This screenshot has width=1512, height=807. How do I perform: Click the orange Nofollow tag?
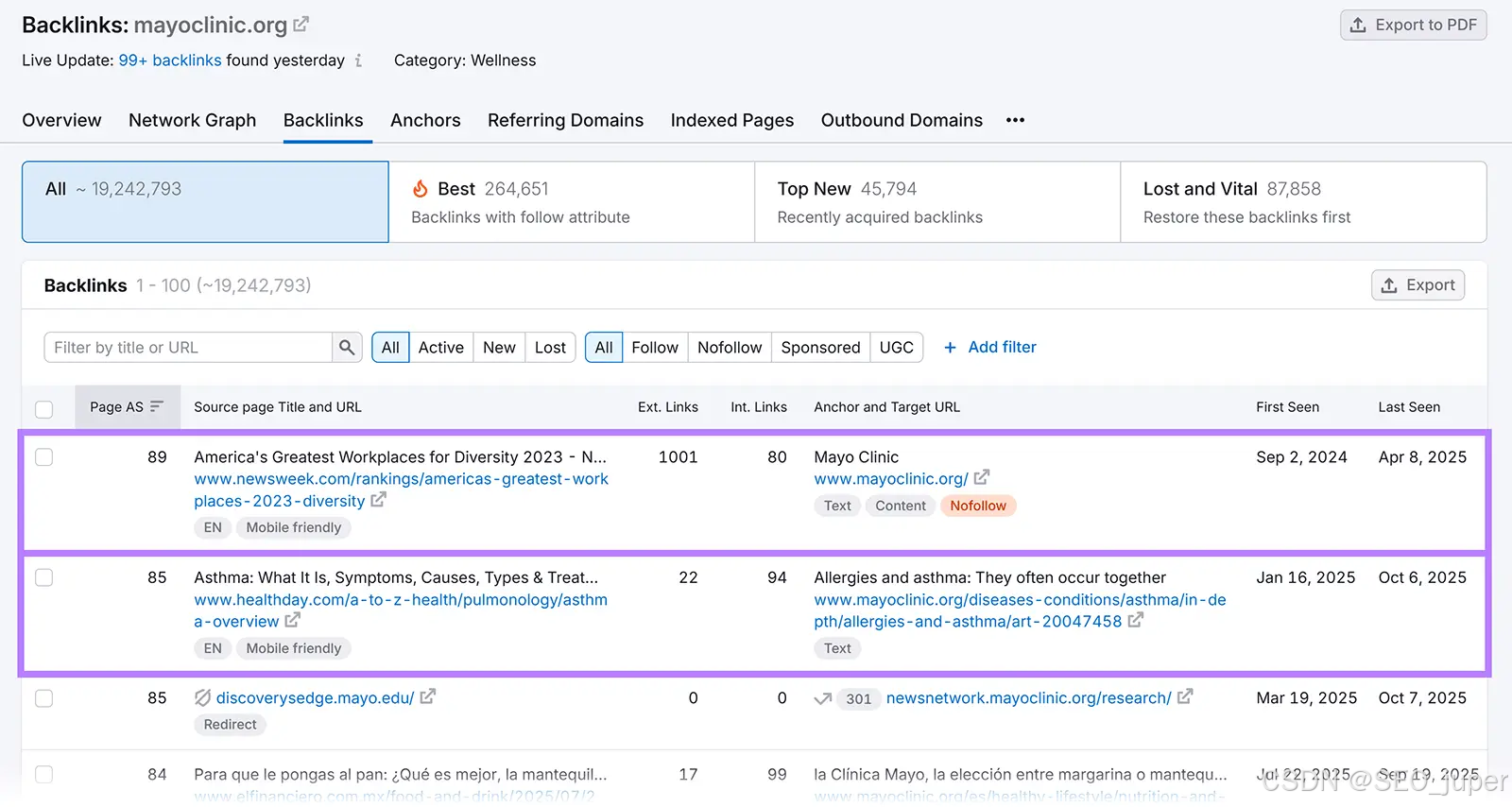pos(978,506)
